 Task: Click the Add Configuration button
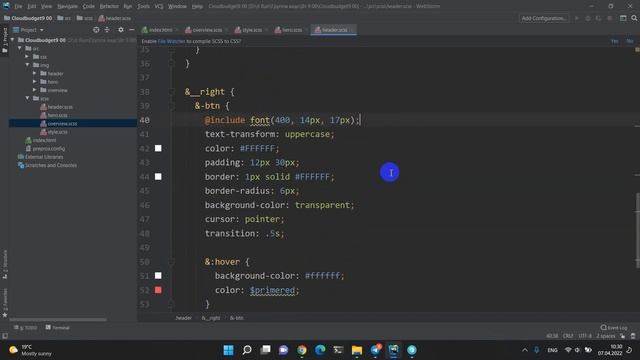pyautogui.click(x=544, y=18)
